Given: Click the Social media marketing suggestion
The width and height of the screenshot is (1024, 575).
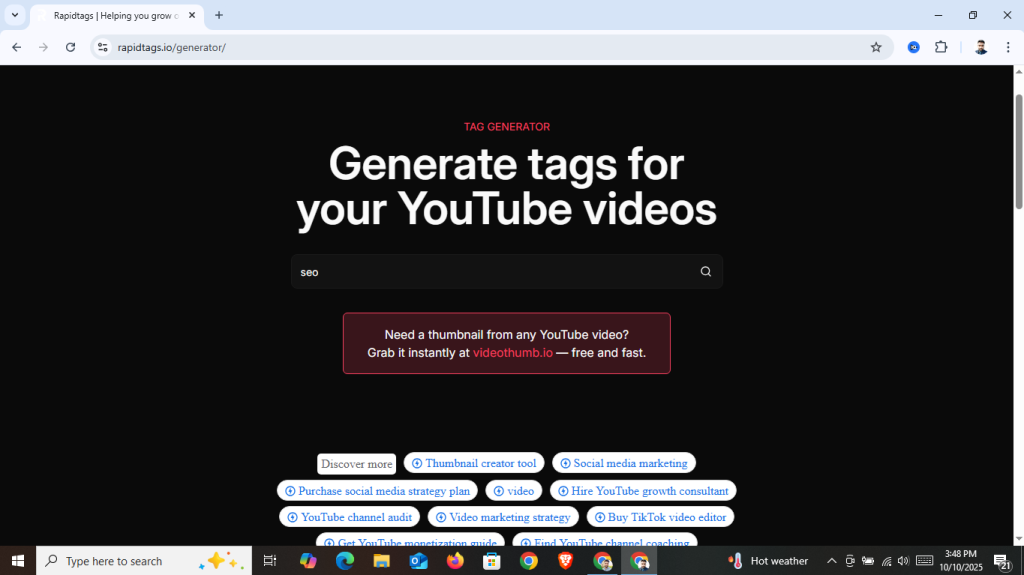Looking at the screenshot, I should tap(624, 463).
